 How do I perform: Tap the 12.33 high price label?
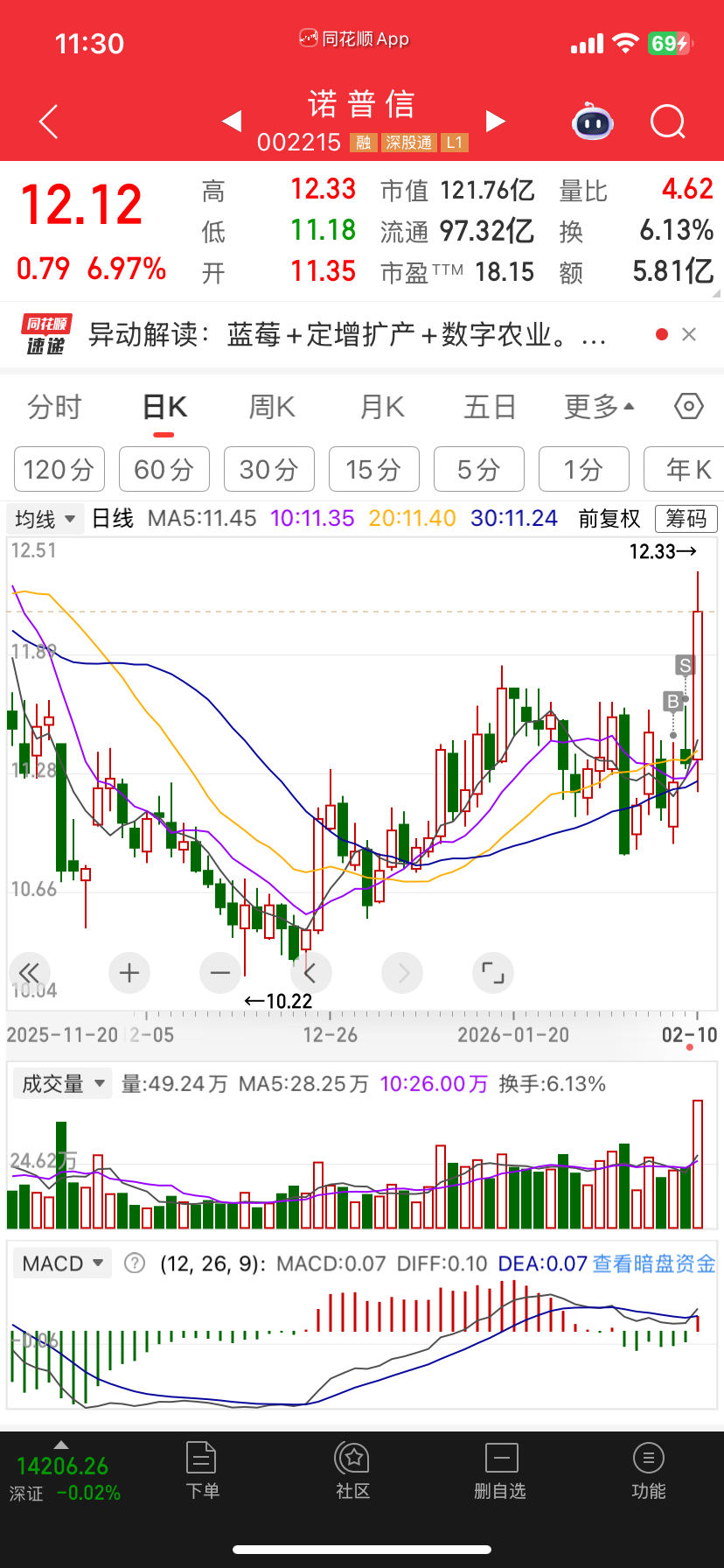(663, 551)
